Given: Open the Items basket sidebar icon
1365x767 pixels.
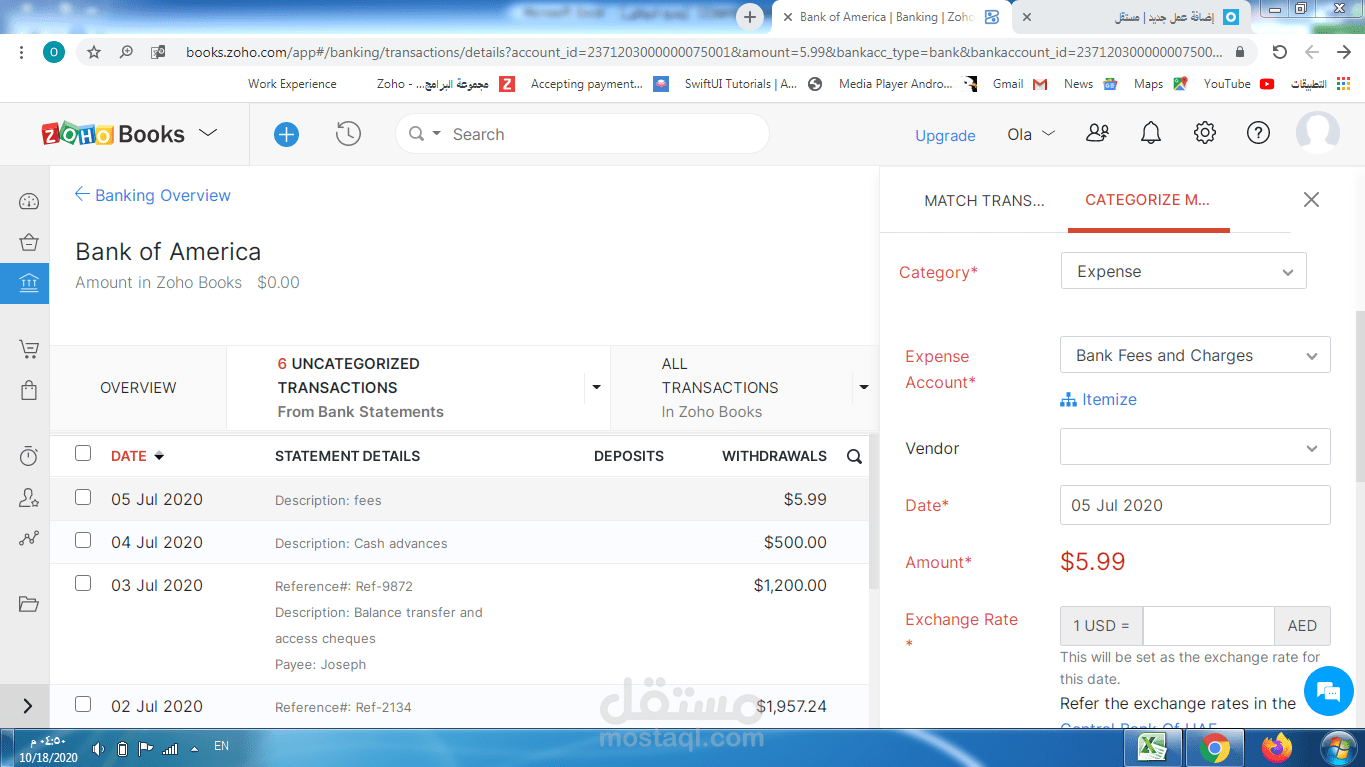Looking at the screenshot, I should click(29, 242).
